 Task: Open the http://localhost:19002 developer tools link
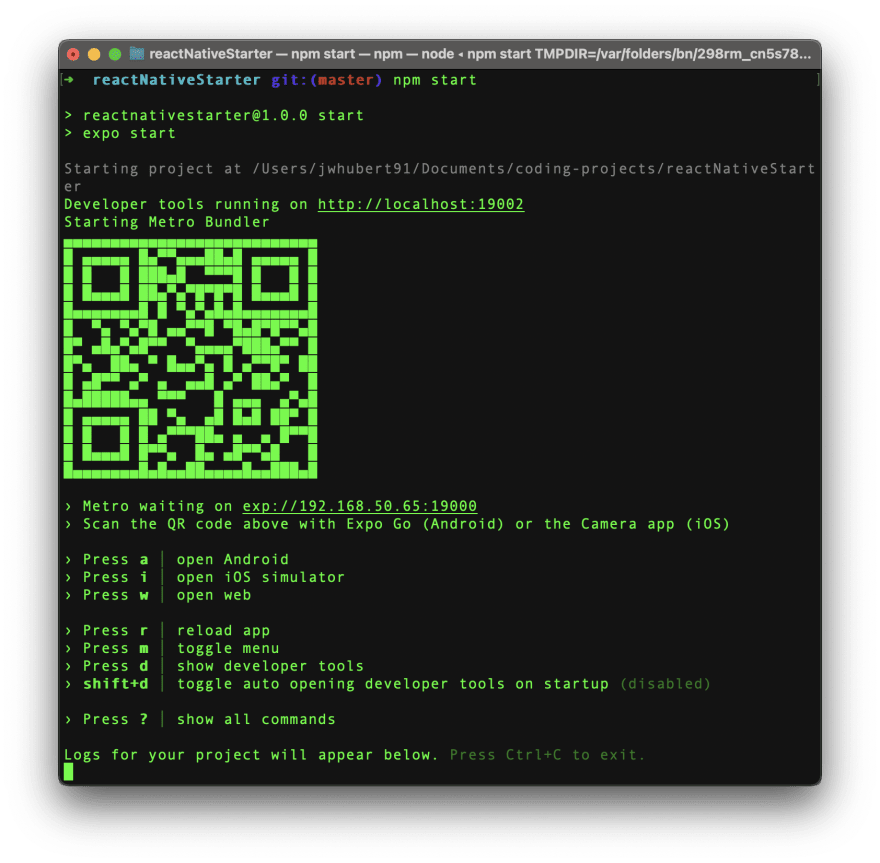421,204
